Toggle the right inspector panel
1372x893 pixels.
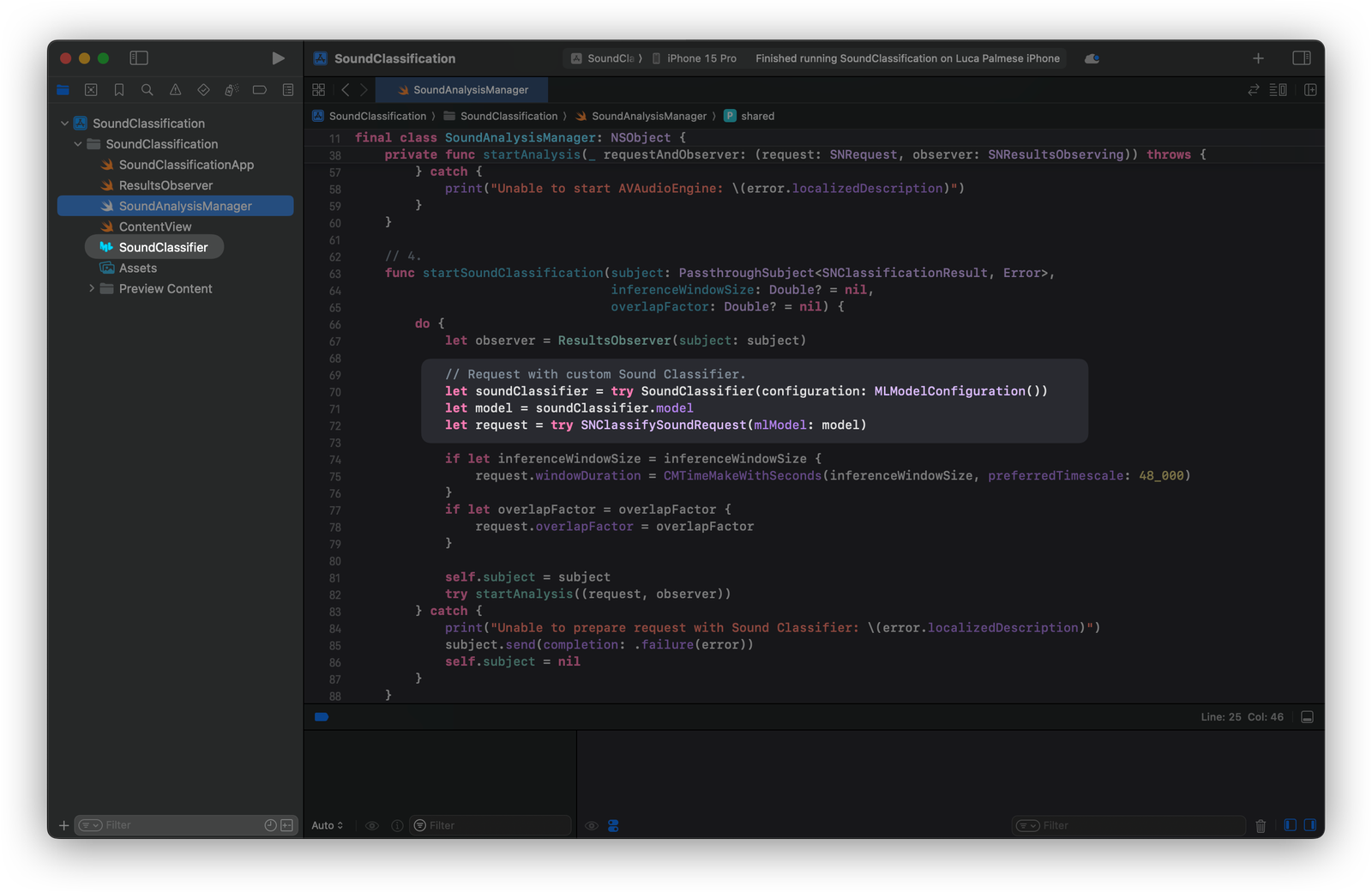click(1301, 58)
